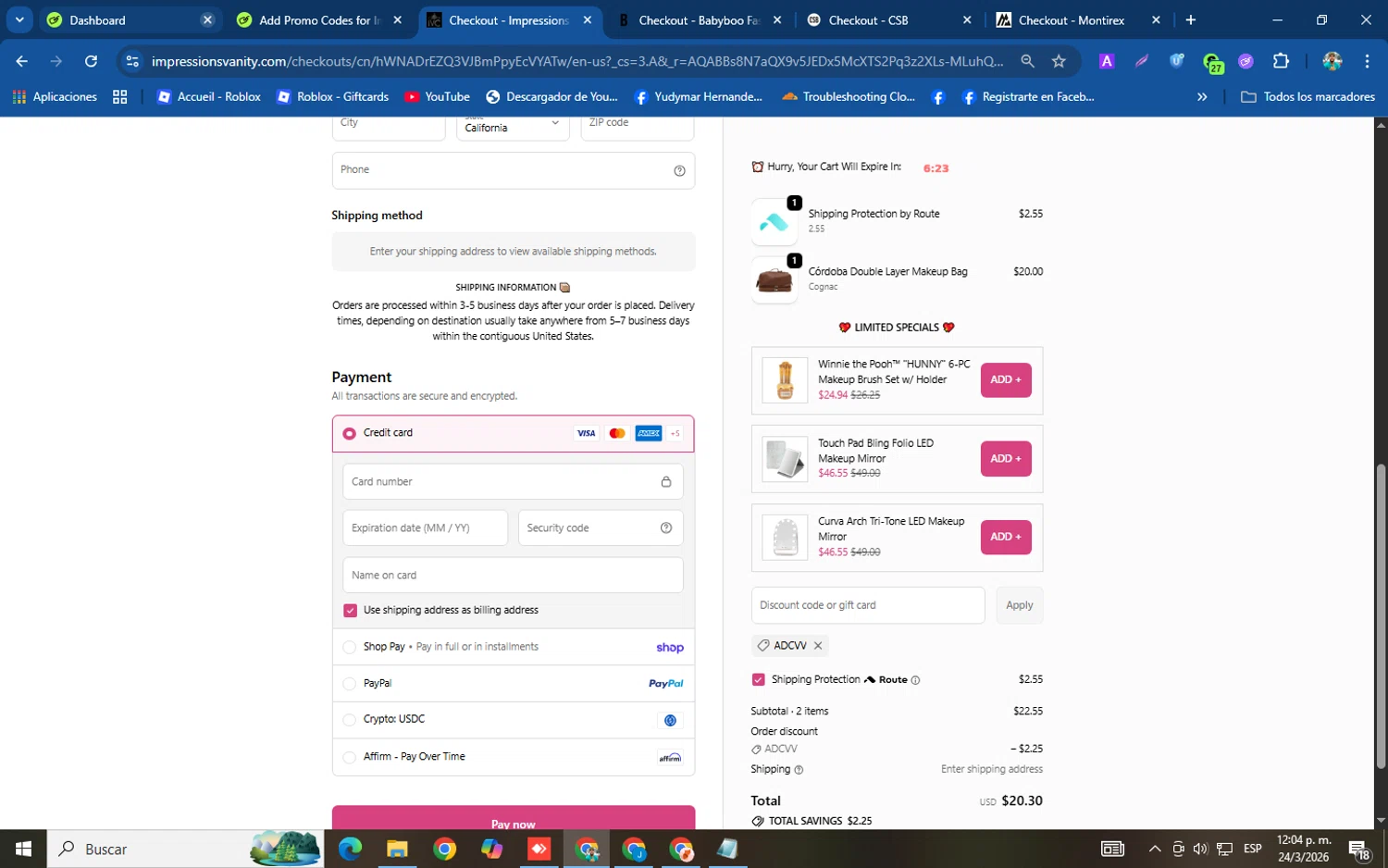Screen dimensions: 1388x868
Task: Click the Córdoba Makeup Bag thumbnail
Action: click(x=774, y=280)
